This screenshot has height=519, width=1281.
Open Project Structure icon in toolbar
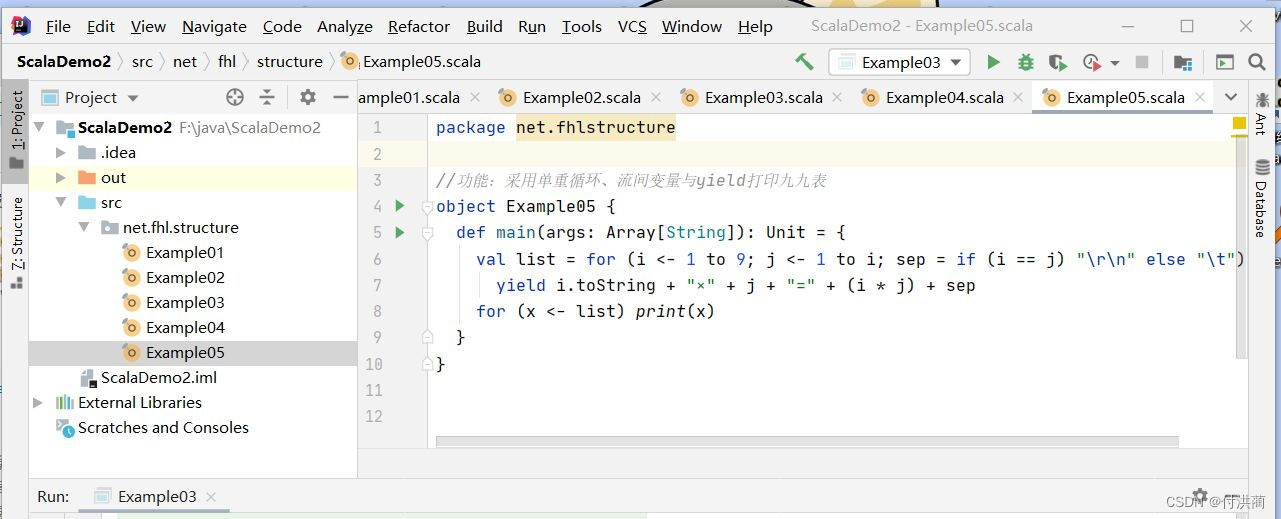(1183, 62)
